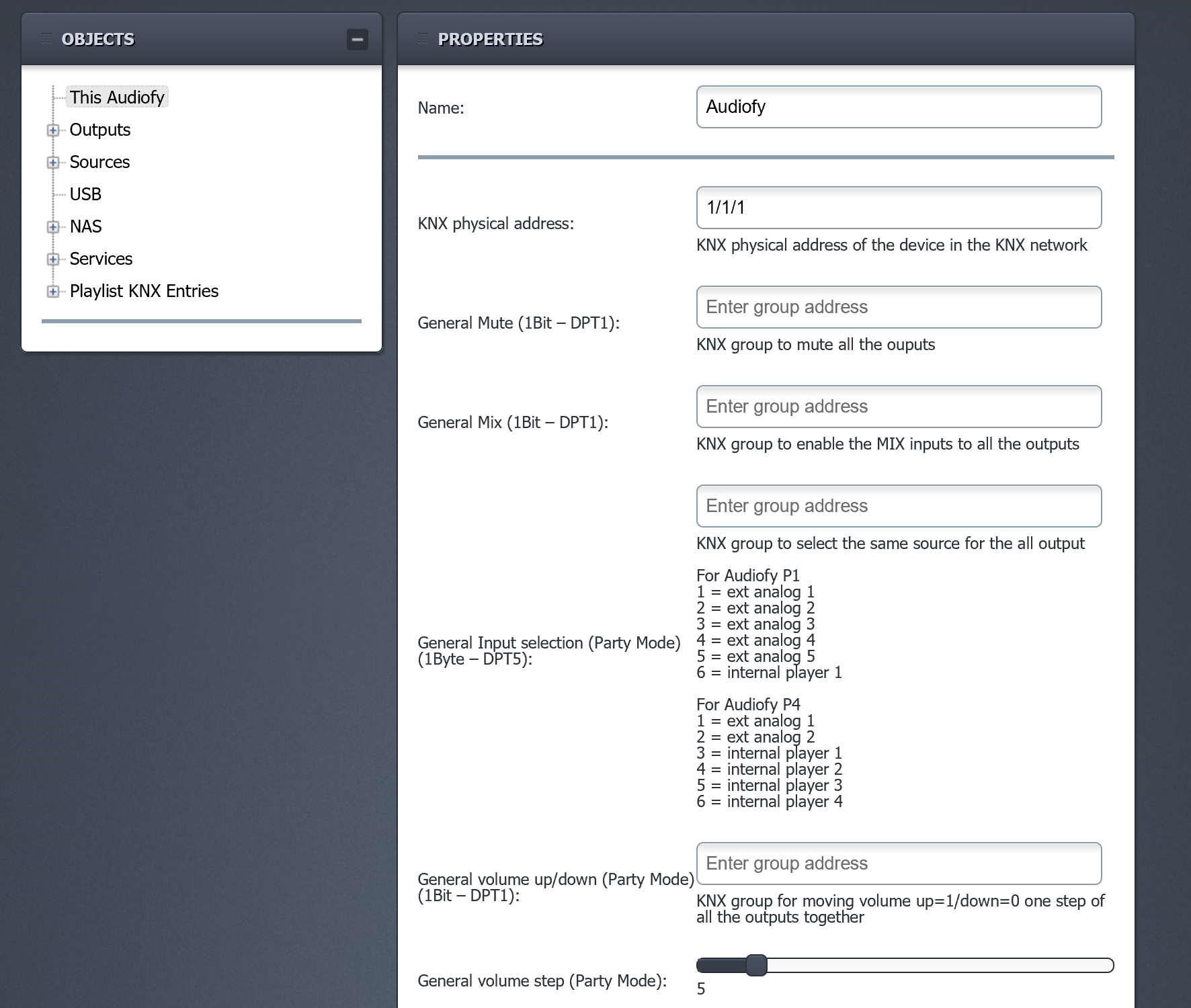The width and height of the screenshot is (1191, 1008).
Task: Select Sources label in objects tree
Action: coord(99,162)
